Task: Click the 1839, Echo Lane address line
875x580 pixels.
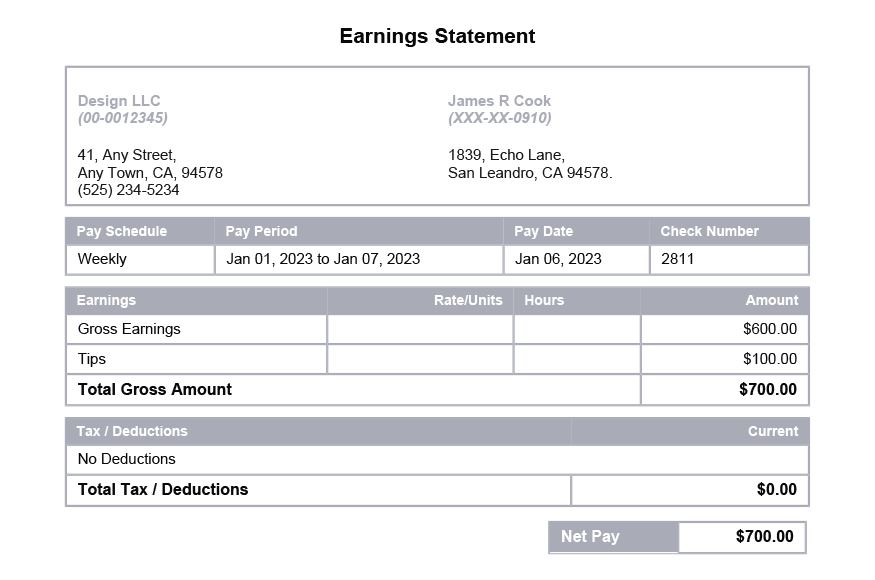Action: [506, 155]
